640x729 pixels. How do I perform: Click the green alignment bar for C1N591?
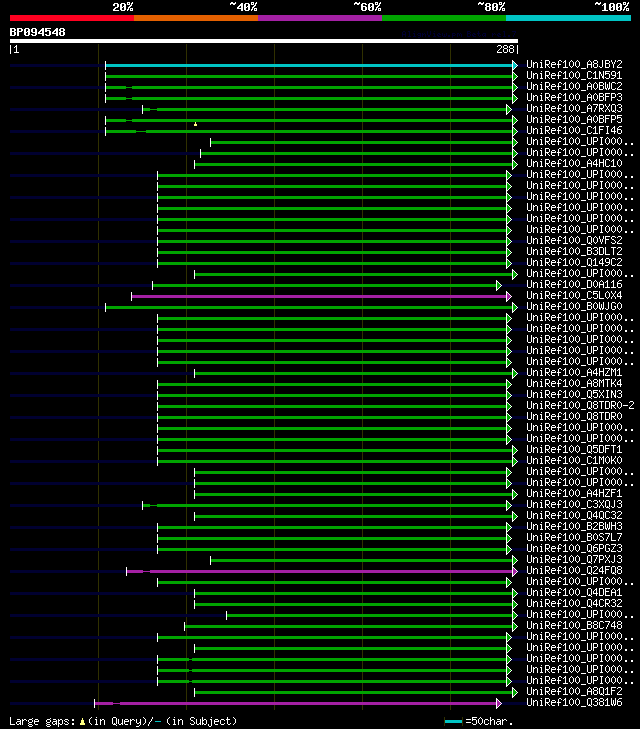point(309,76)
